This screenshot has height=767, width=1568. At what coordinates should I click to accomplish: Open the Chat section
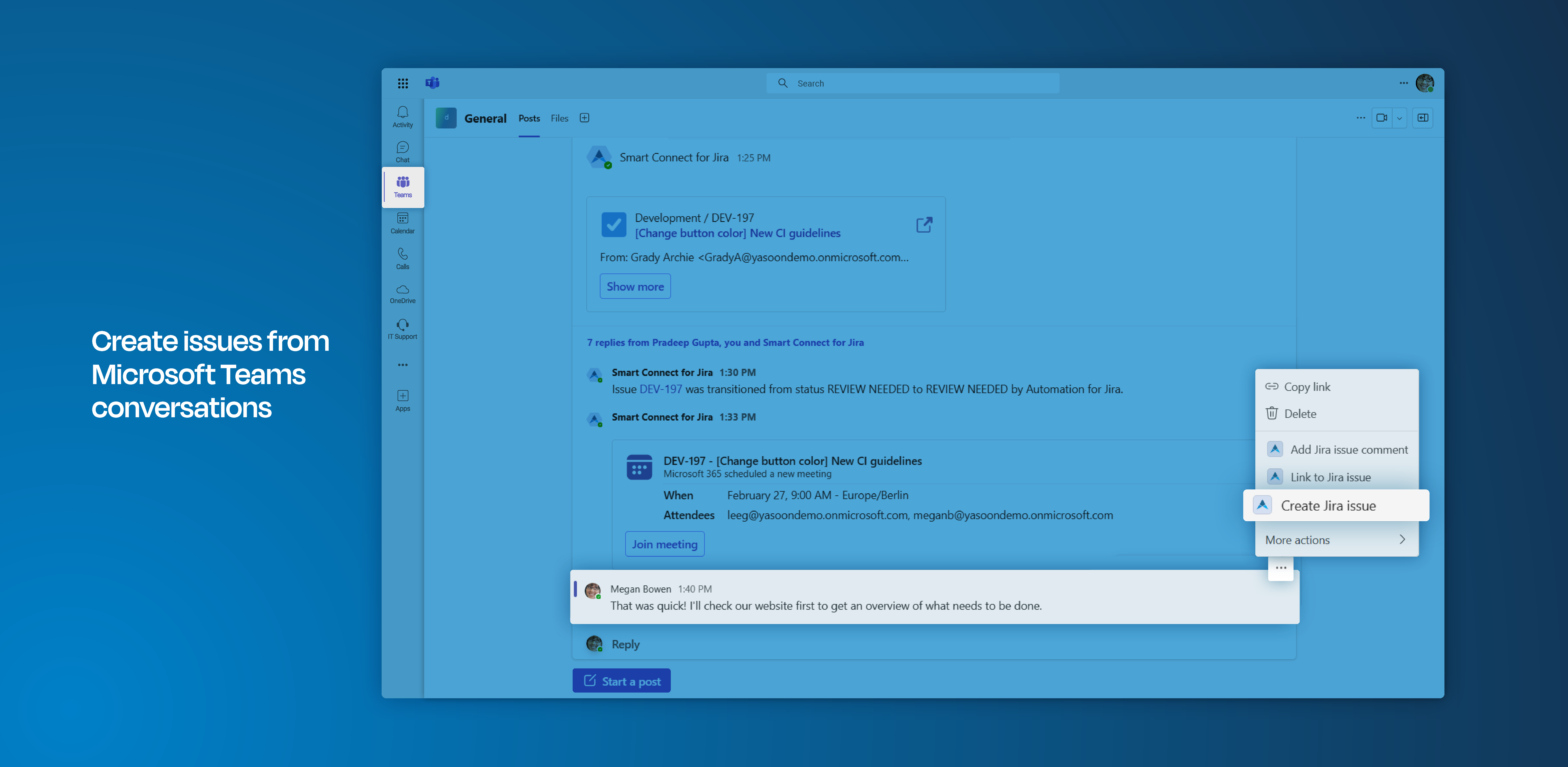(402, 152)
